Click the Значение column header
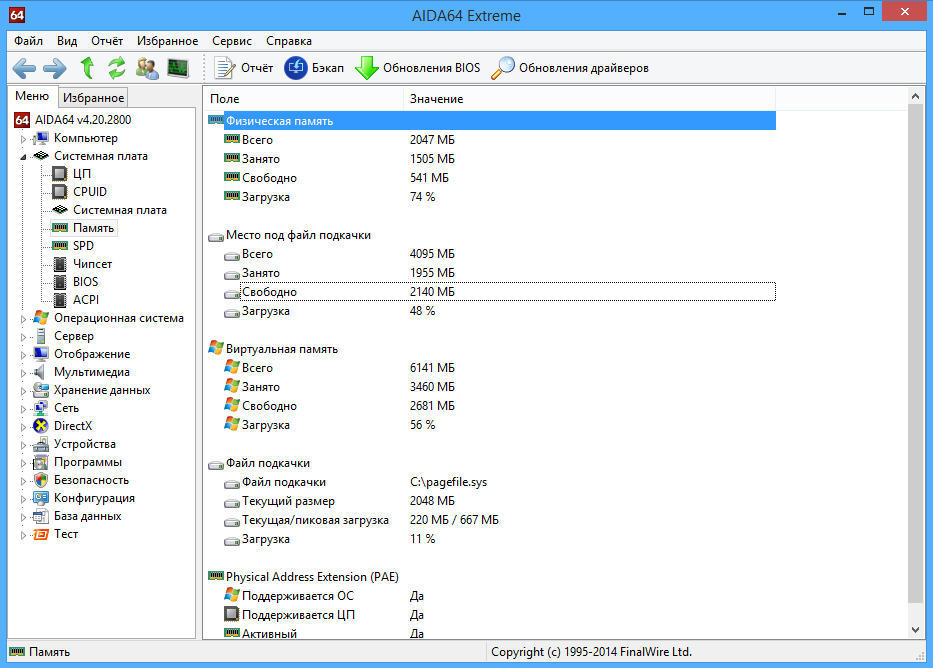The image size is (933, 668). (x=436, y=99)
